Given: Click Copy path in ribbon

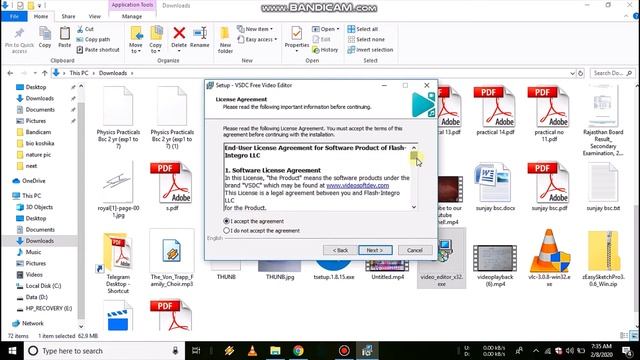Looking at the screenshot, I should 93,39.
